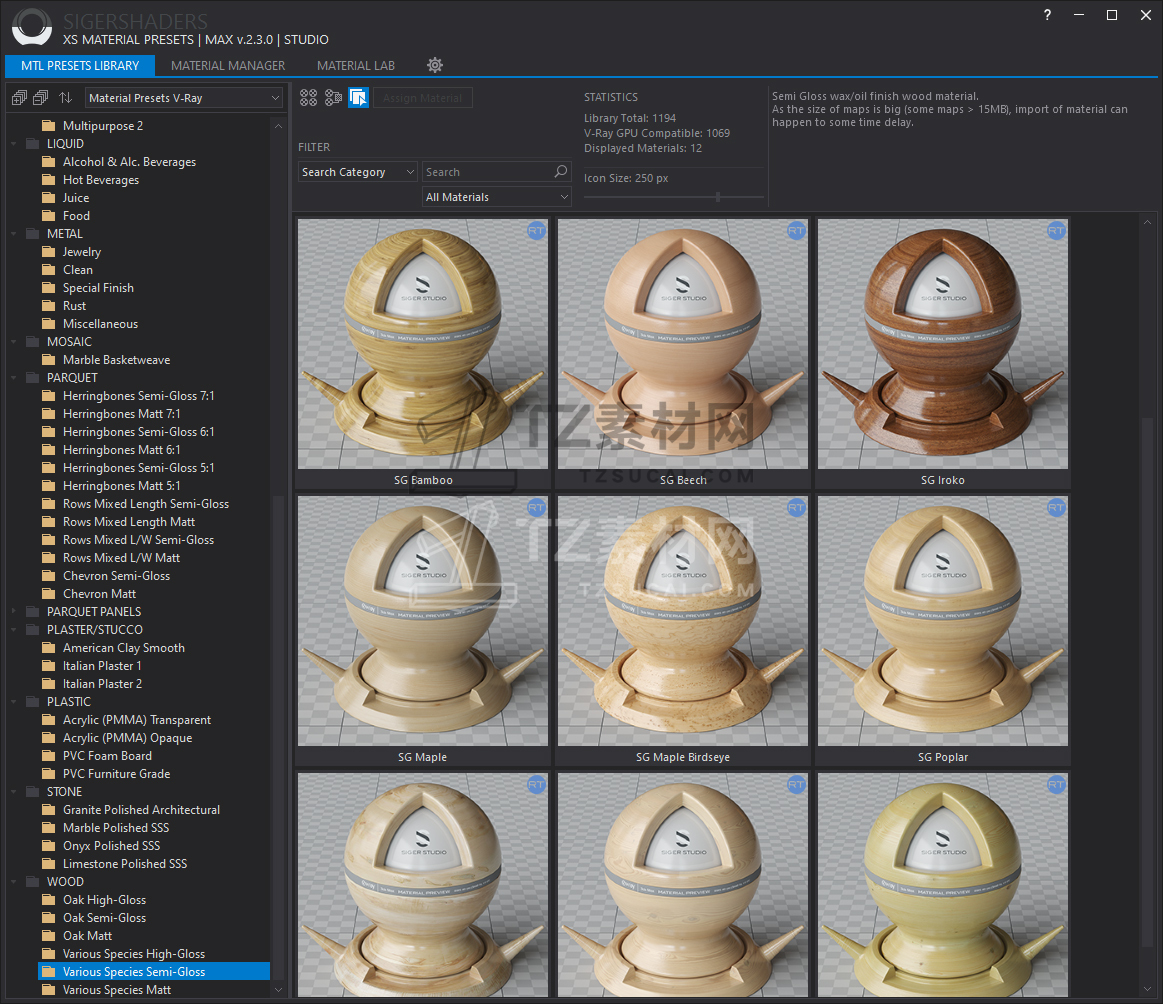Click the folder icon beside Marble Basketweave
1163x1004 pixels.
pos(49,360)
